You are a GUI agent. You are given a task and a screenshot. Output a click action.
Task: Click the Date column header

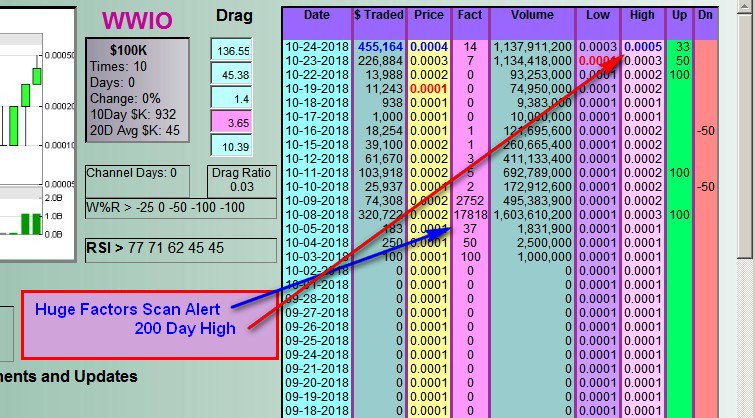point(317,15)
